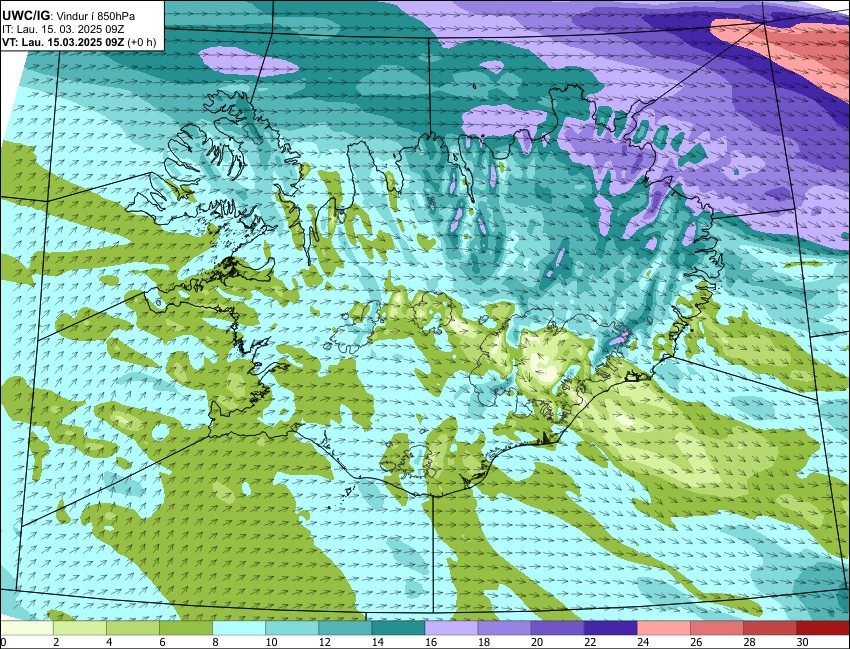This screenshot has height=649, width=850.
Task: Click the legend value 20
Action: click(x=537, y=642)
